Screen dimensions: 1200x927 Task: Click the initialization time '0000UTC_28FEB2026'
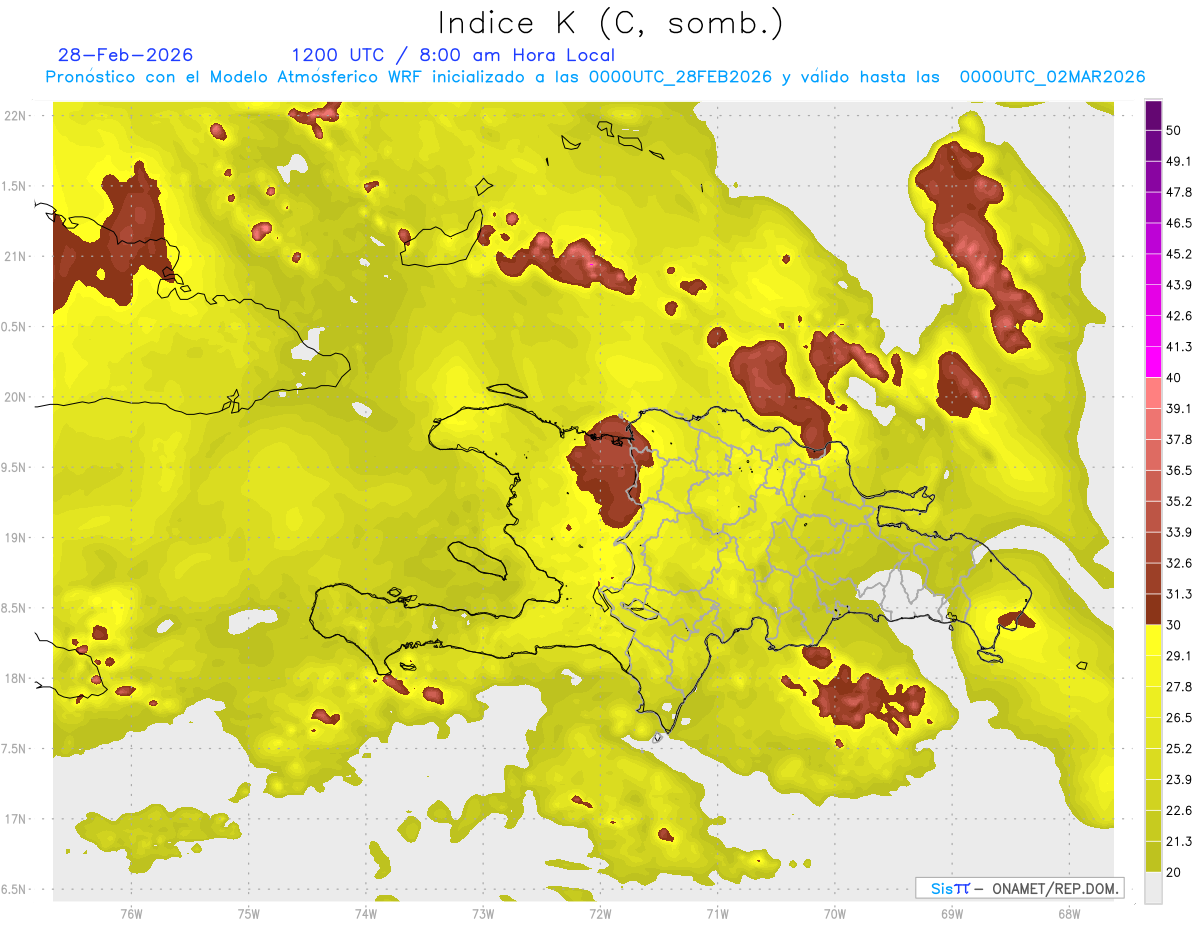[680, 77]
